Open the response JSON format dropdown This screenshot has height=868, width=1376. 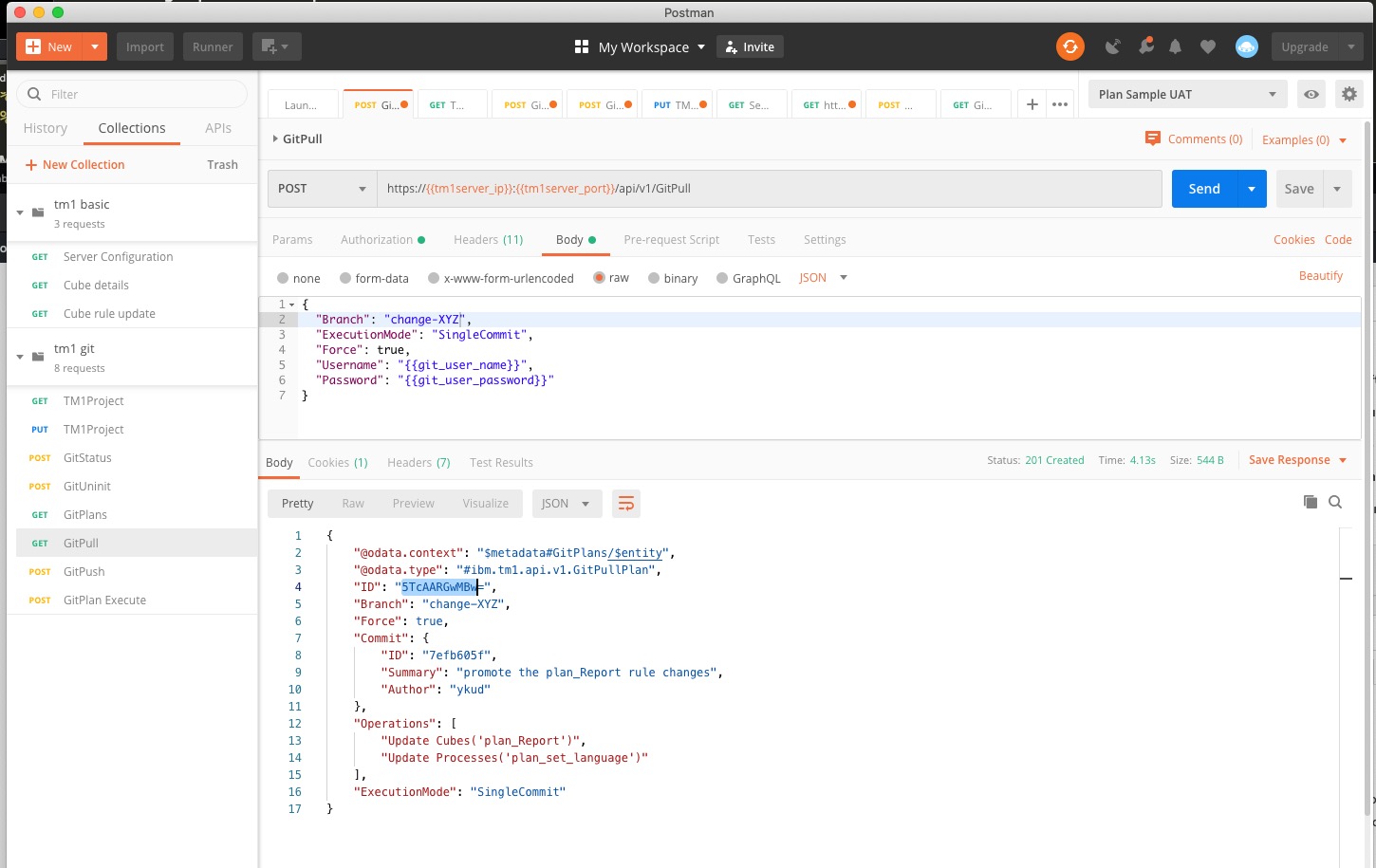[566, 504]
